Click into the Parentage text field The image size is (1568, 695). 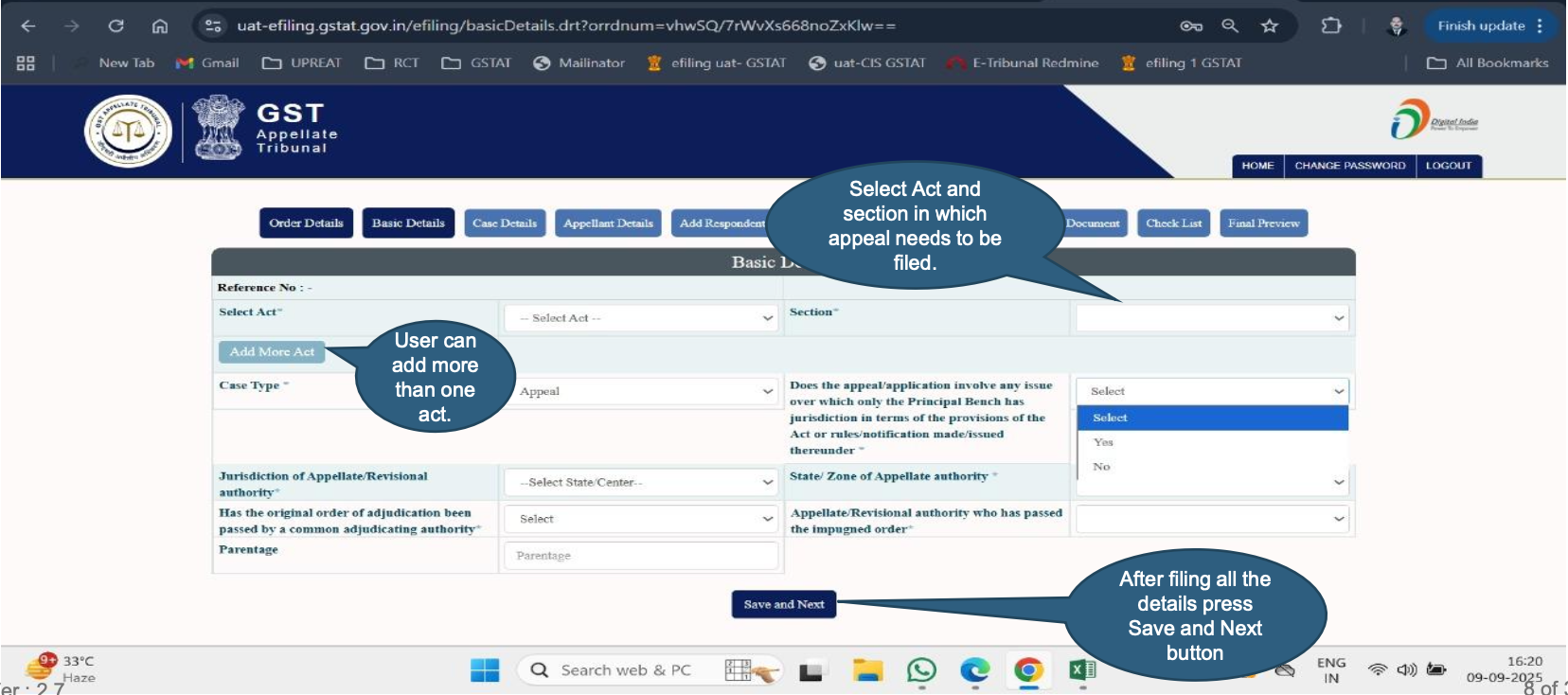coord(641,556)
